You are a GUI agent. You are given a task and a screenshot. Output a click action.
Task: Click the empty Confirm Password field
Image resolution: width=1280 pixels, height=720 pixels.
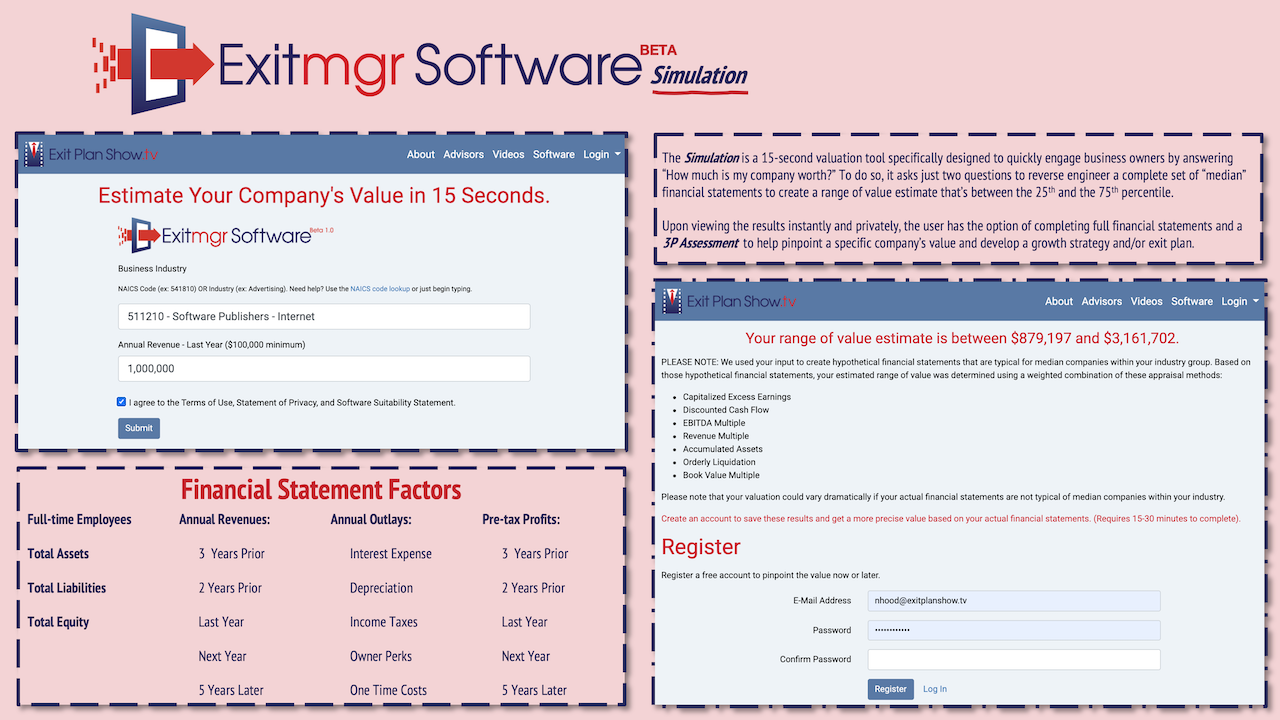pos(1014,659)
